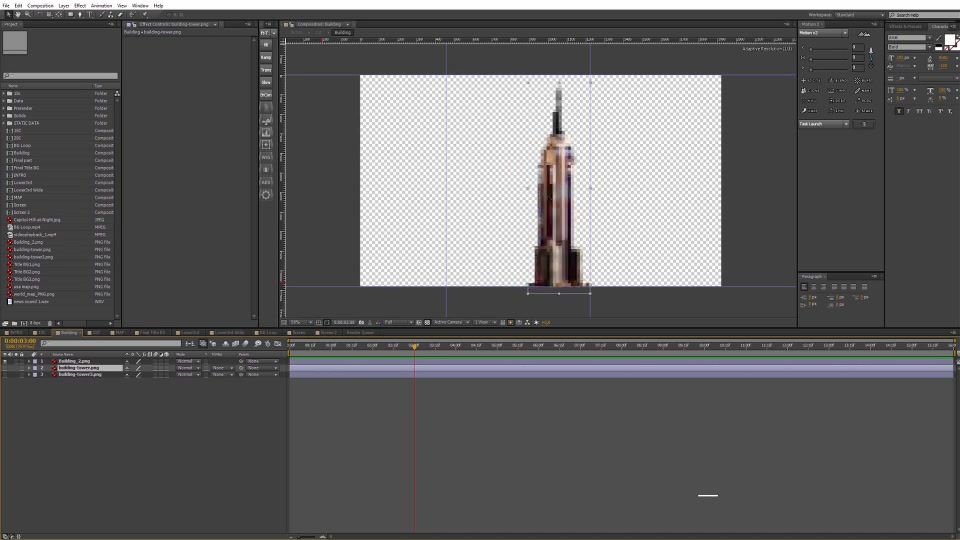Click the Stare tool in Motion 2
Viewport: 960px width, 540px height.
click(863, 111)
